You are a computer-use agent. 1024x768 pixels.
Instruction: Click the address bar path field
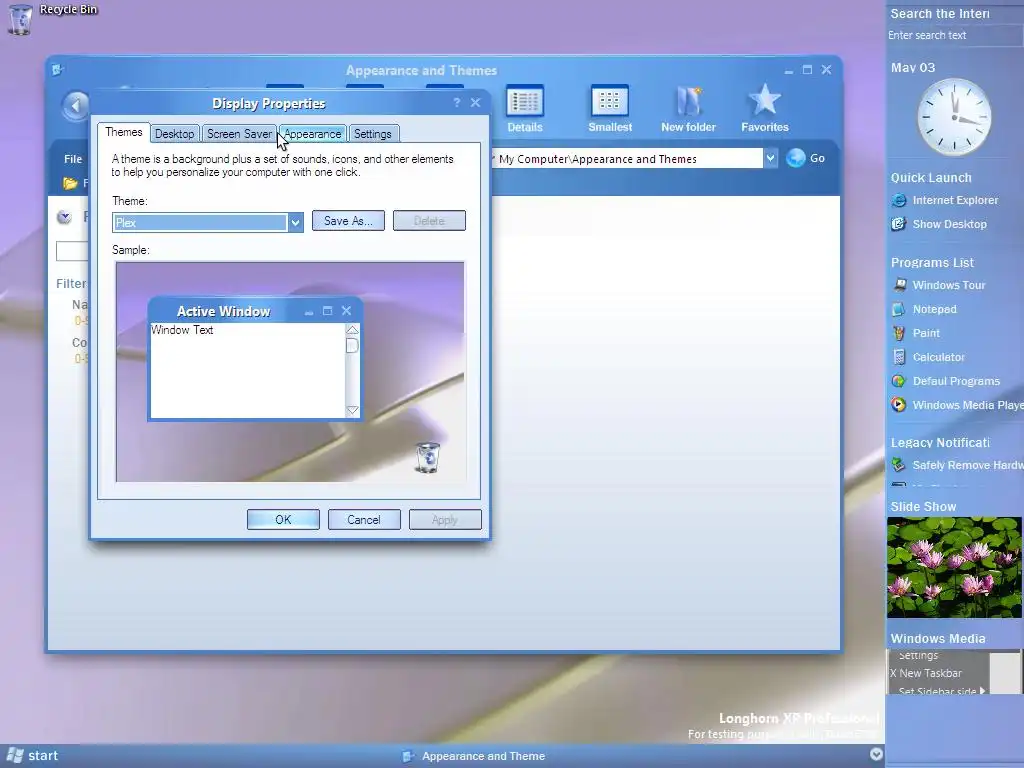(x=627, y=159)
